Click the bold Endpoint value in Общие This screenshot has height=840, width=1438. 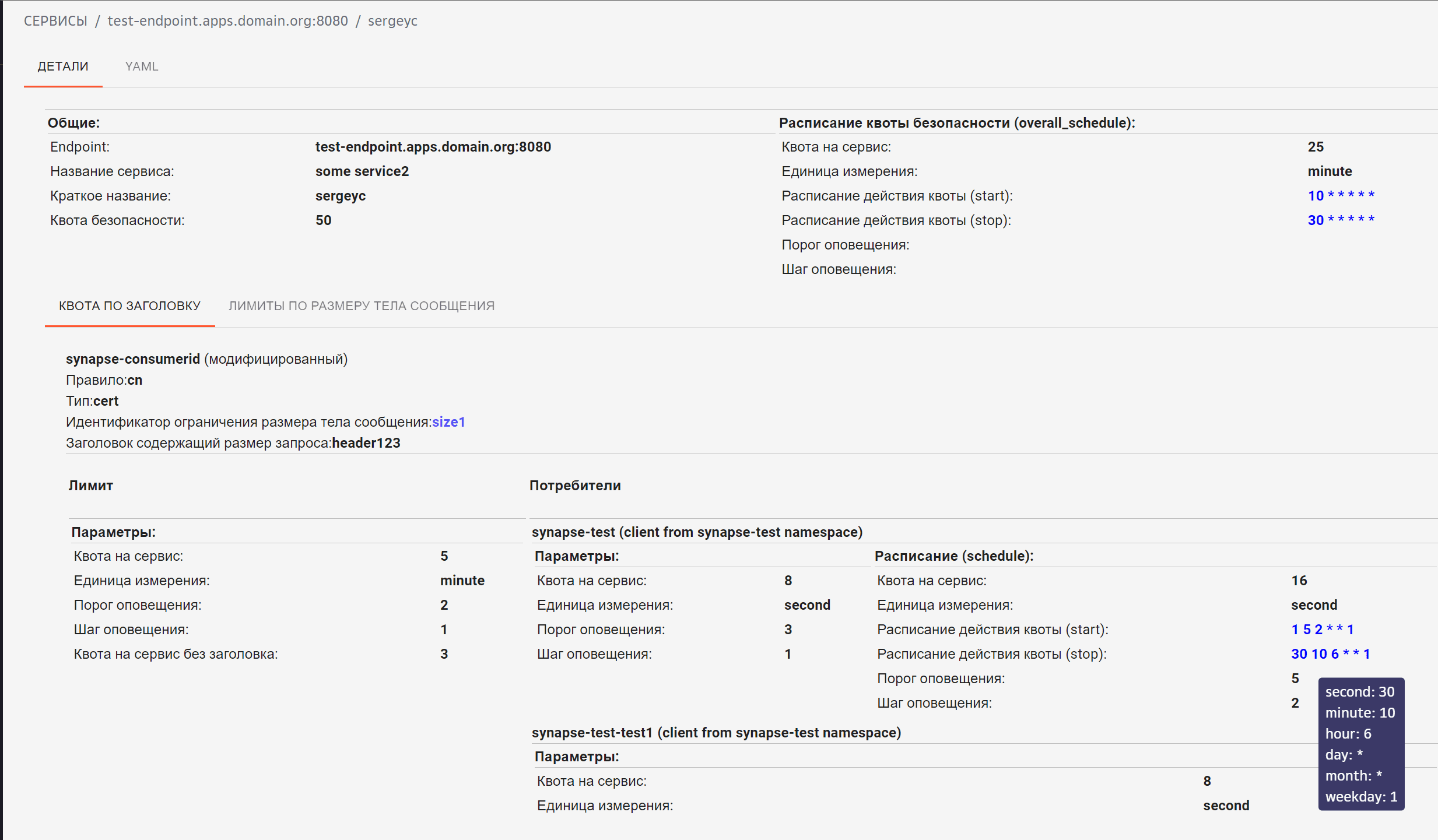433,147
